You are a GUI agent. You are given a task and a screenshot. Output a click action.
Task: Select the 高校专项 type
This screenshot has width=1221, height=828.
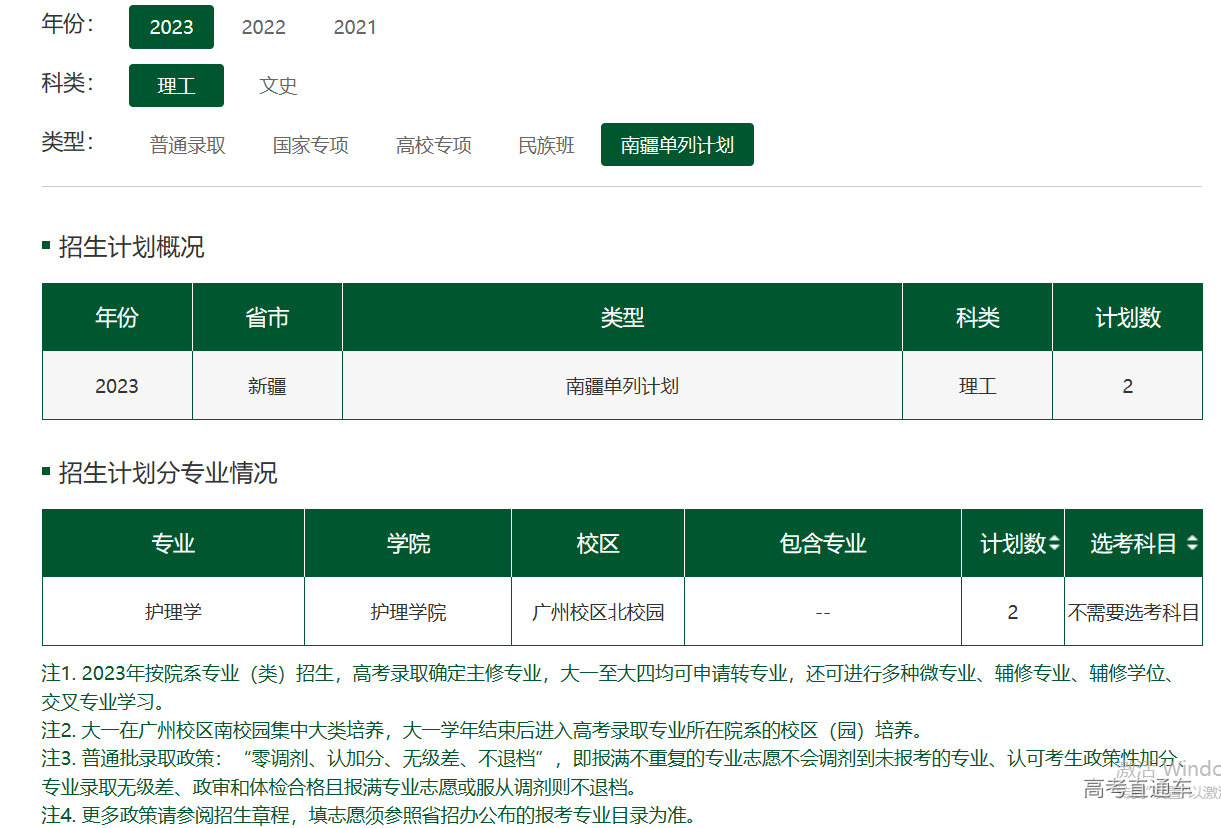(x=433, y=145)
